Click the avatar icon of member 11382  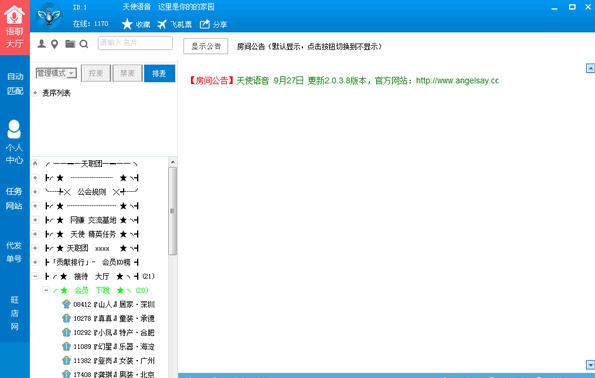pos(66,361)
